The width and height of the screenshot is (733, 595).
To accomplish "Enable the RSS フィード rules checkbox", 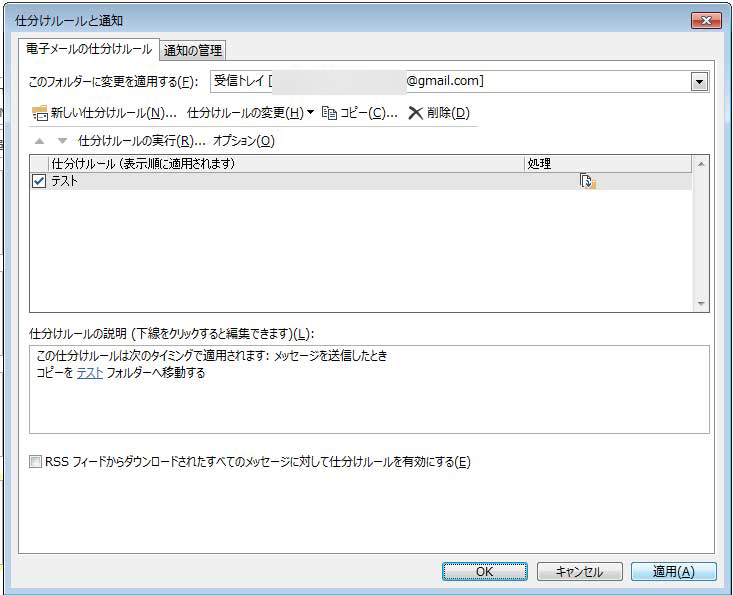I will coord(37,462).
